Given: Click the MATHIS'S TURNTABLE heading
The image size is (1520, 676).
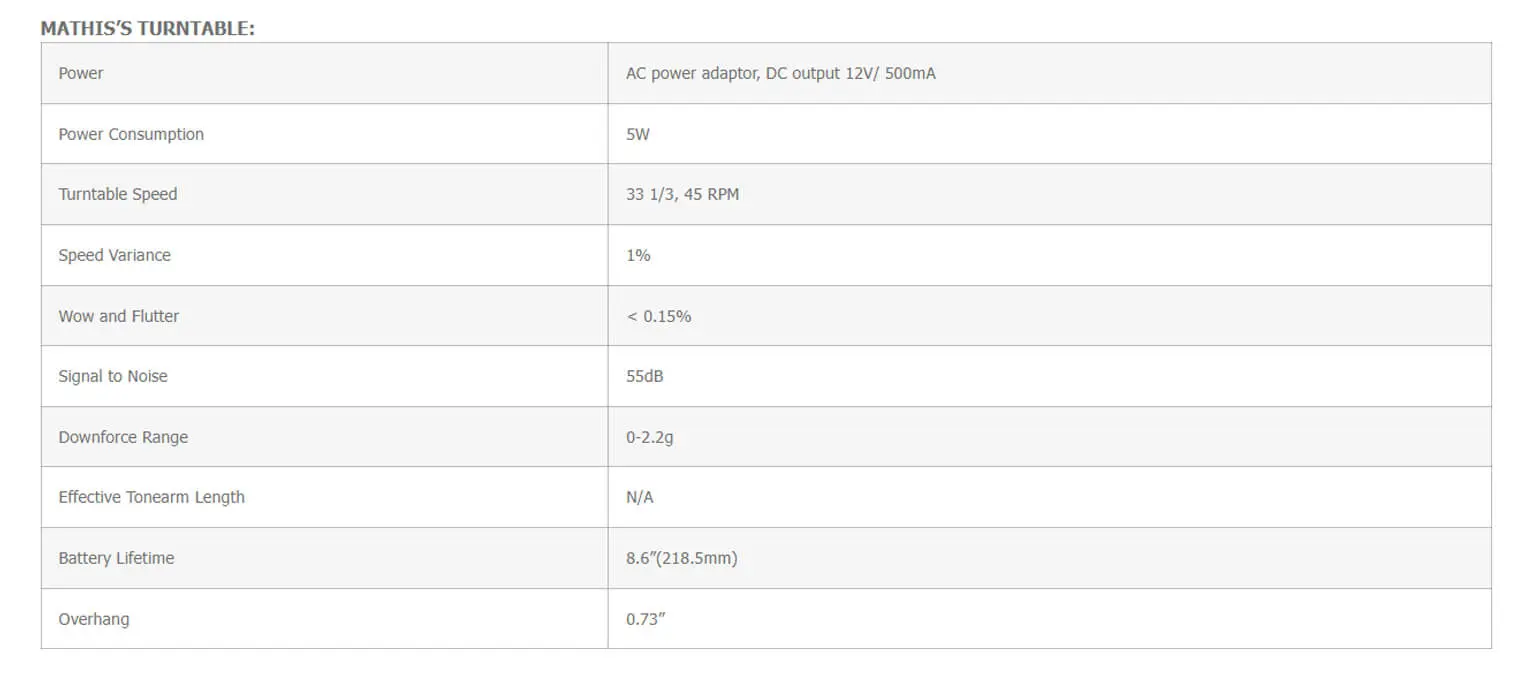Looking at the screenshot, I should point(147,29).
